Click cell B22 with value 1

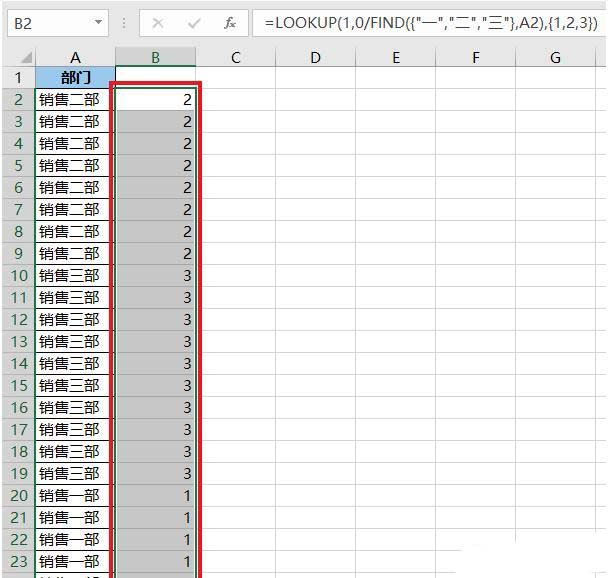pos(155,540)
